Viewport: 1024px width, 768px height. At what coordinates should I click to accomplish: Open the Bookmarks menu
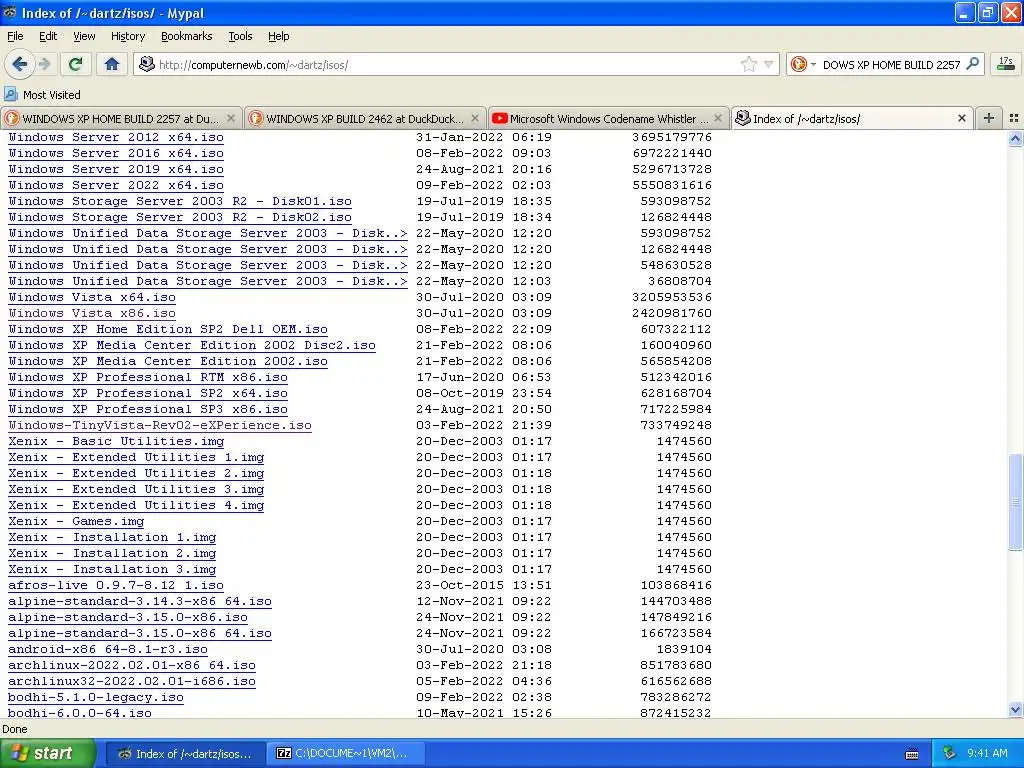pos(186,36)
